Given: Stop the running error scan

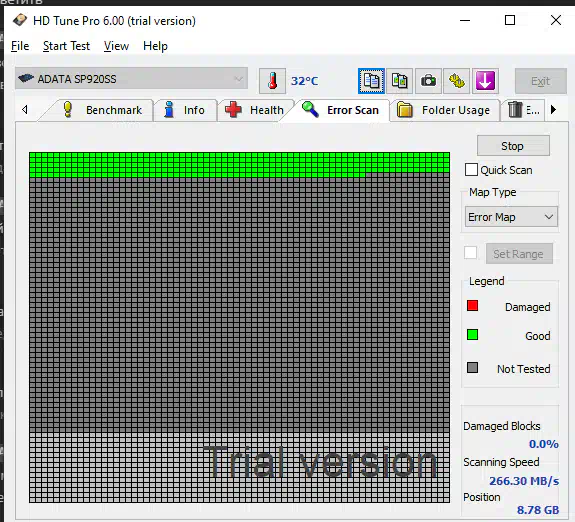Looking at the screenshot, I should point(513,146).
